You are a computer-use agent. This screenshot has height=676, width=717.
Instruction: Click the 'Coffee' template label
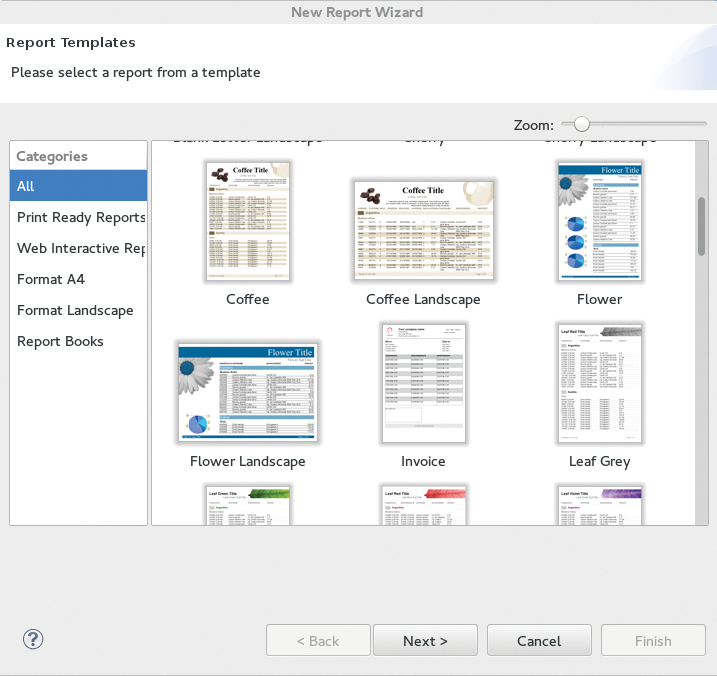coord(247,299)
